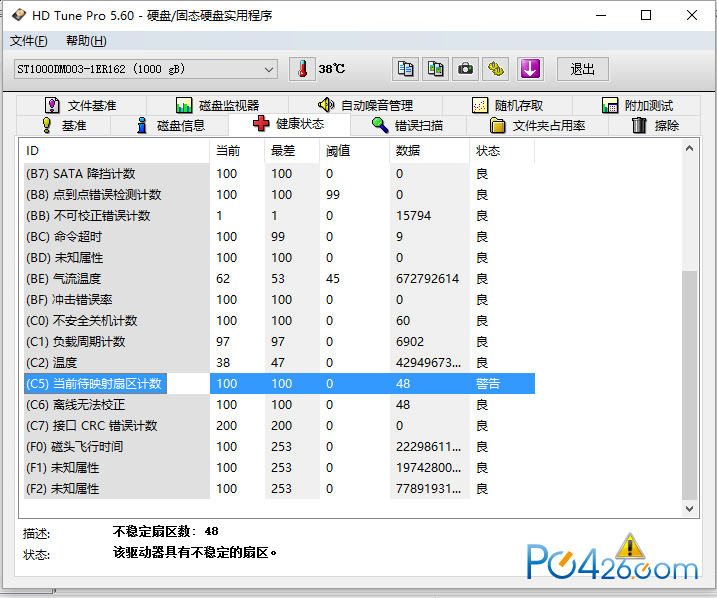Click the magnifier 错误扫描 icon
717x598 pixels.
[x=380, y=125]
